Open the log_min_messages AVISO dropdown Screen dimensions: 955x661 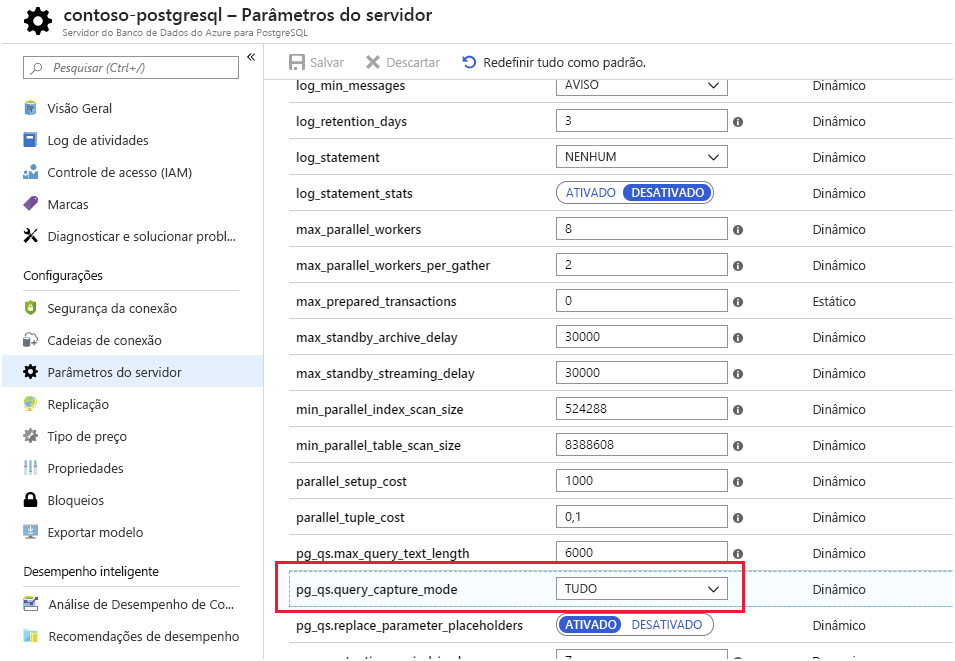[641, 86]
